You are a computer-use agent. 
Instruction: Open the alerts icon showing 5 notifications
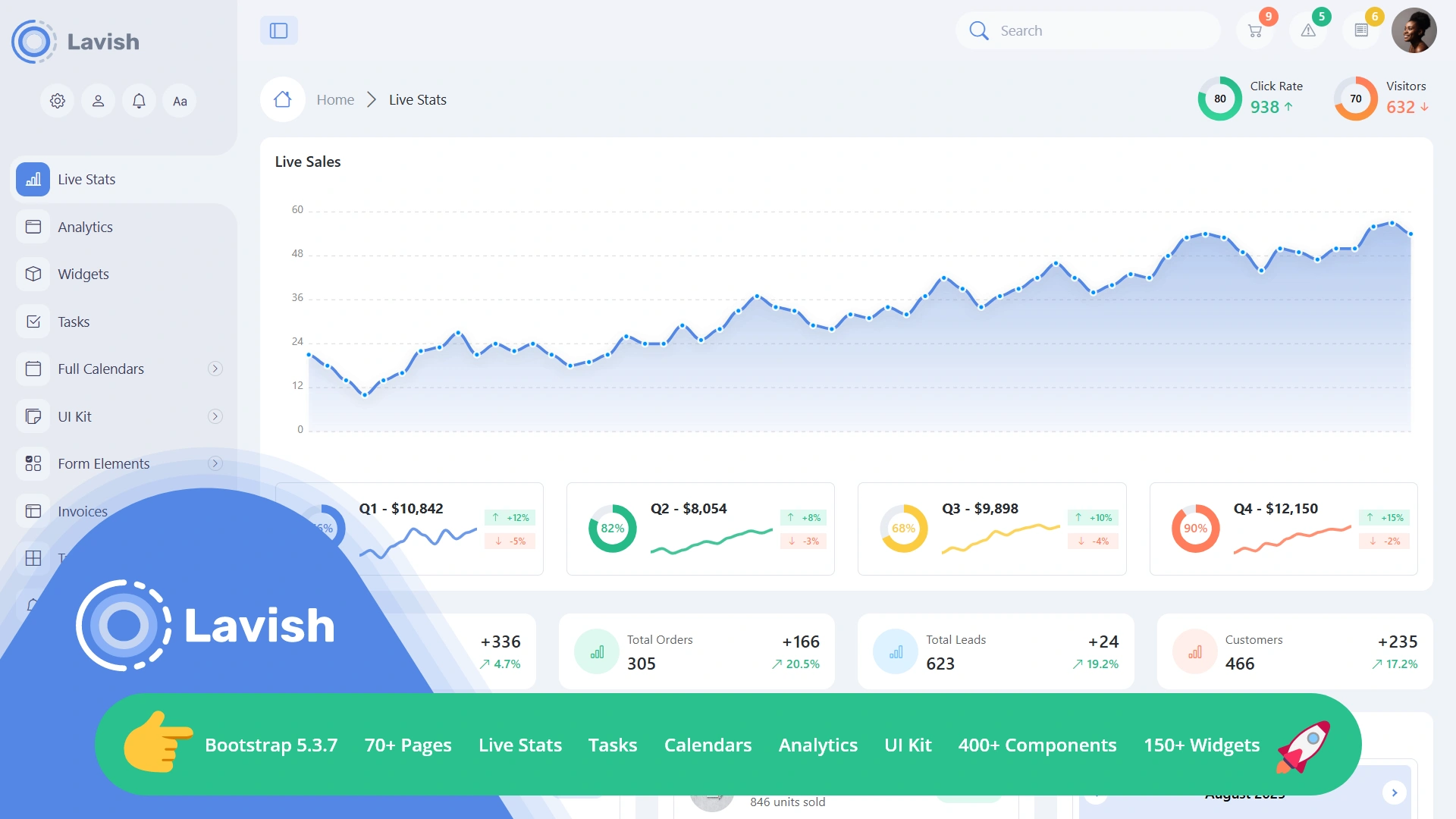[1308, 30]
